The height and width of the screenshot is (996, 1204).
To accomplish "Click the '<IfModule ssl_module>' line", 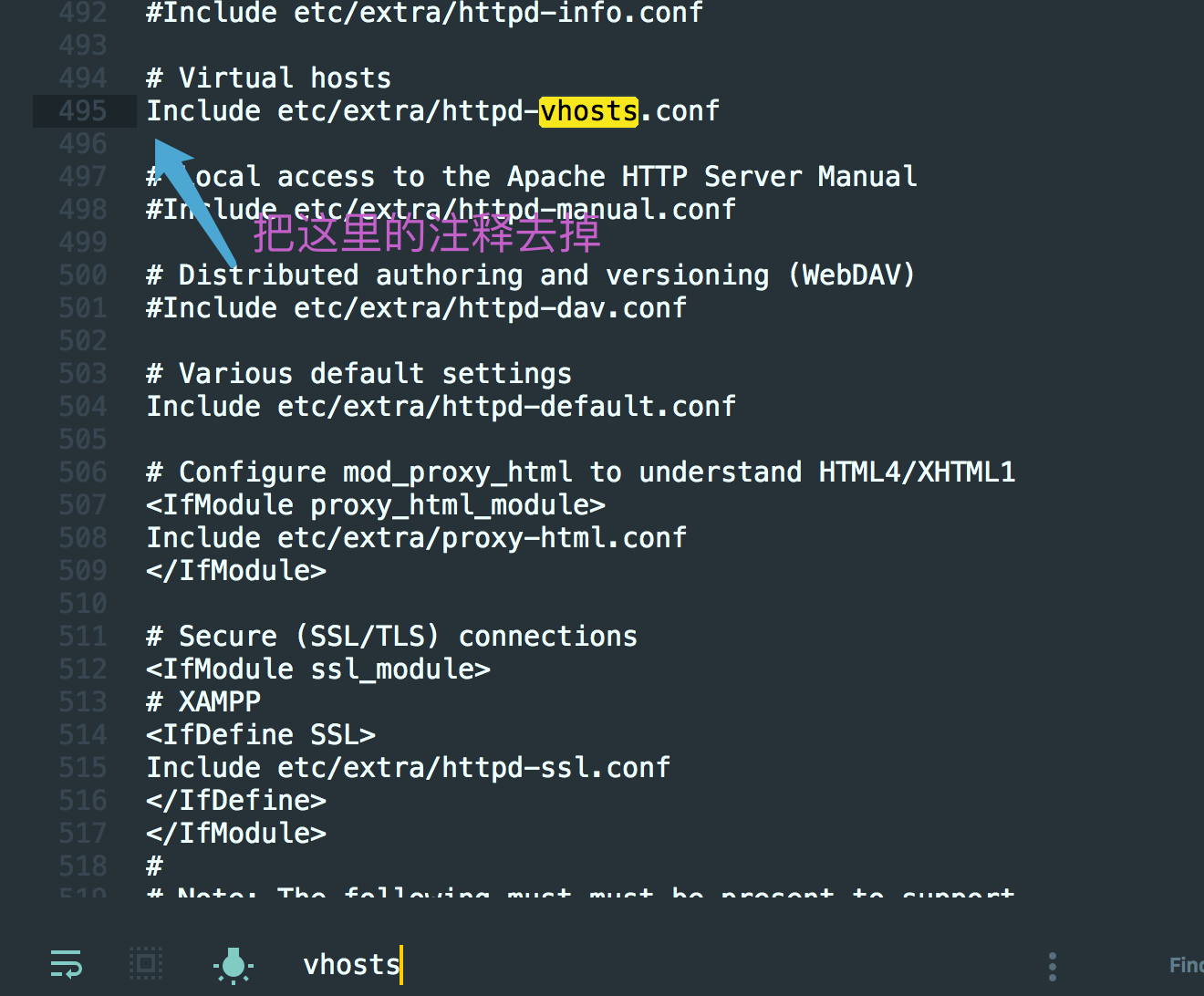I will [318, 669].
